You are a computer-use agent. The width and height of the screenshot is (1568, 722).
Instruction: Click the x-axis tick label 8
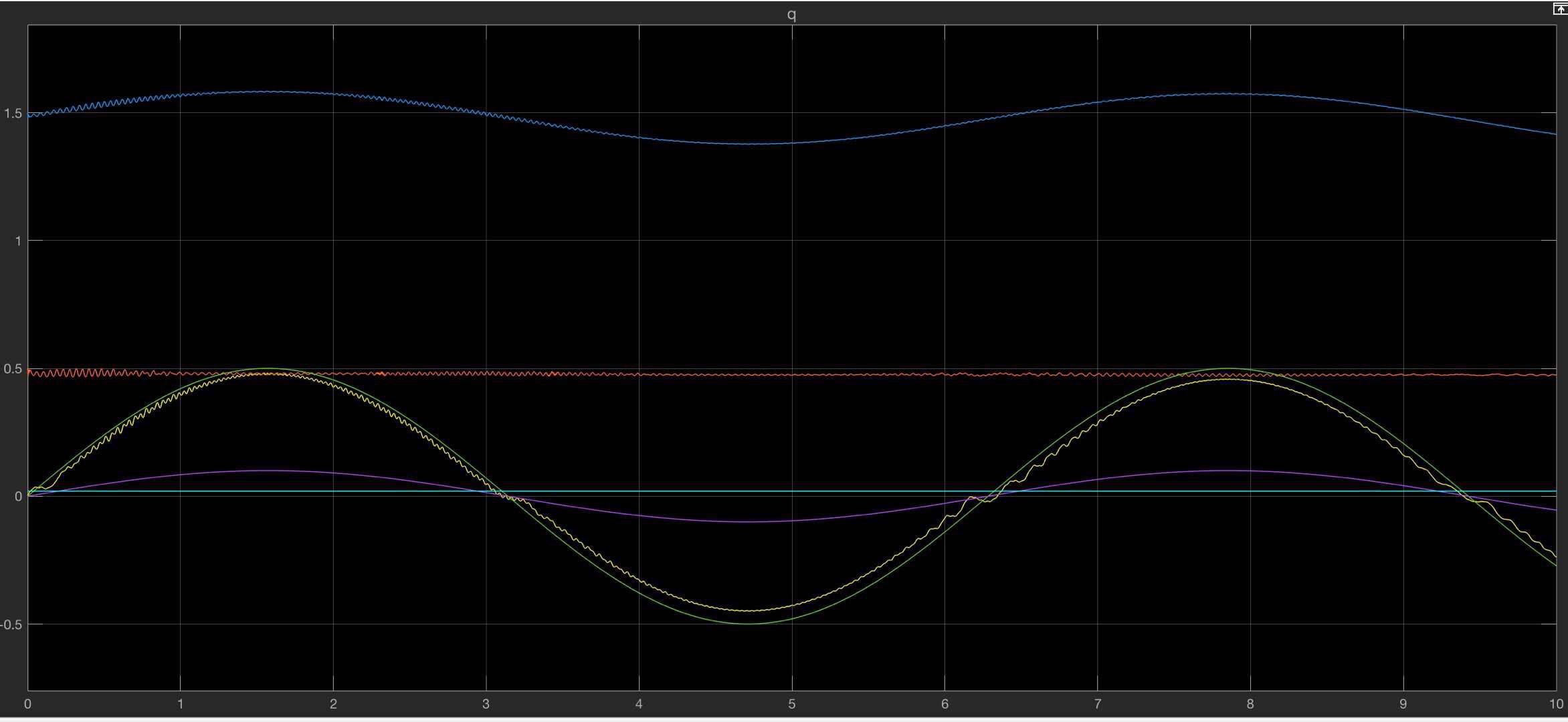(1250, 704)
